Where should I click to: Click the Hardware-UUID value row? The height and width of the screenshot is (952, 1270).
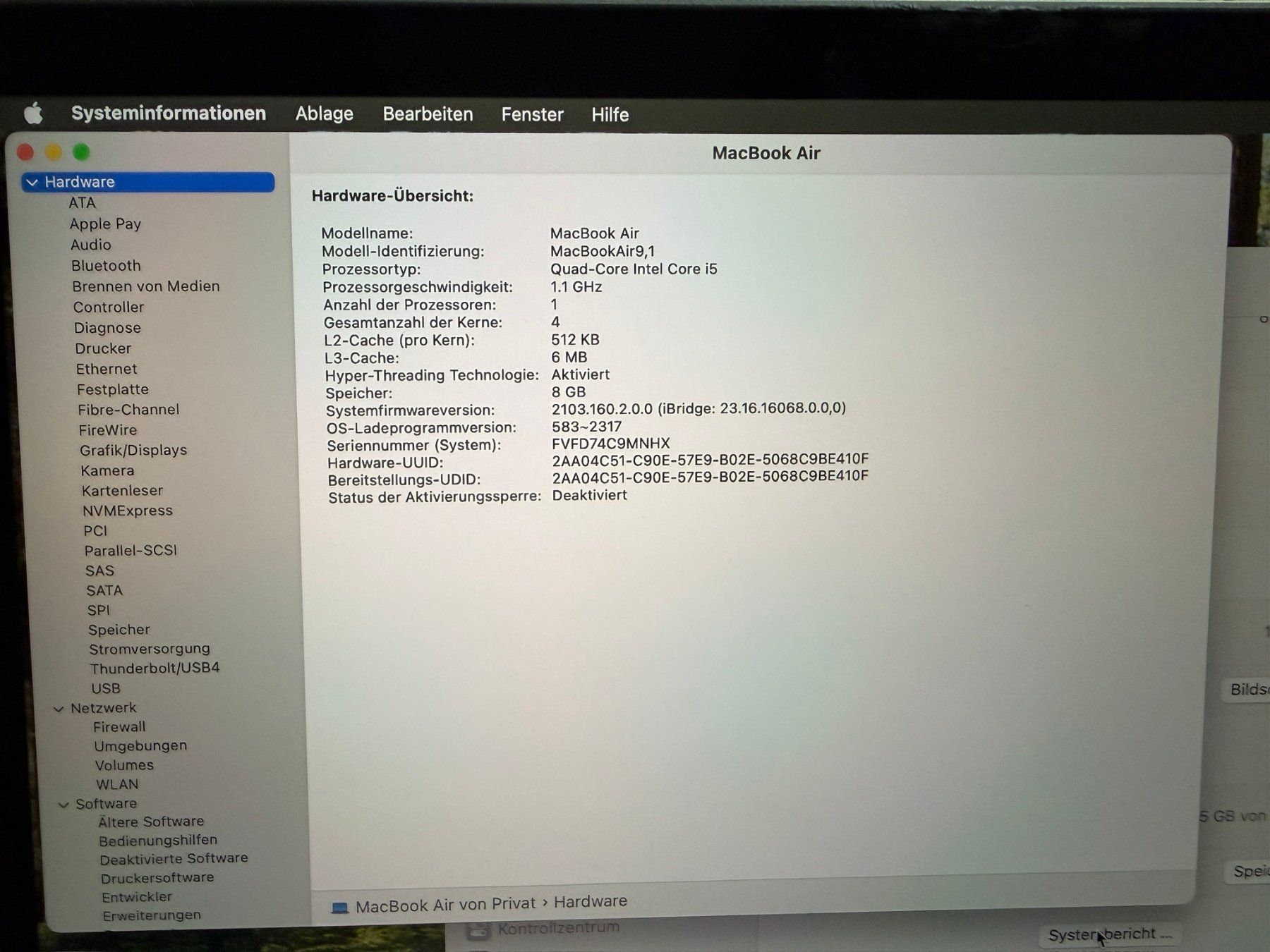(x=710, y=460)
